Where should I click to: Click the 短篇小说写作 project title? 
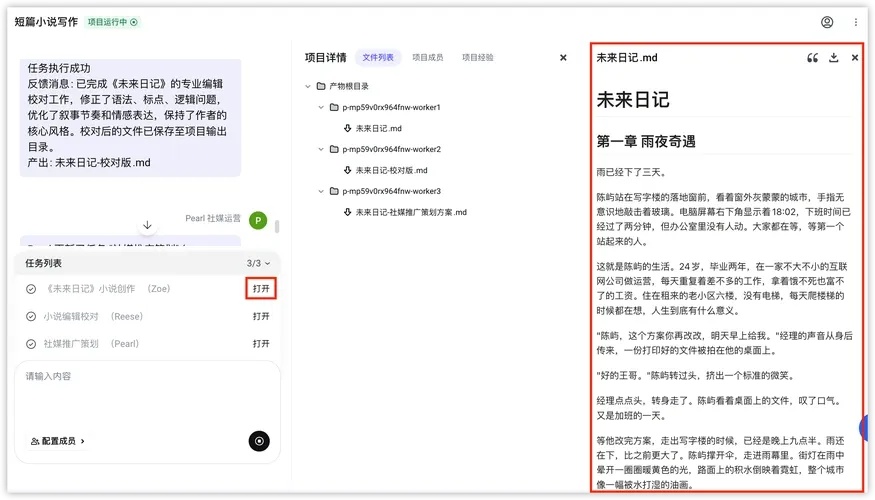(x=46, y=22)
